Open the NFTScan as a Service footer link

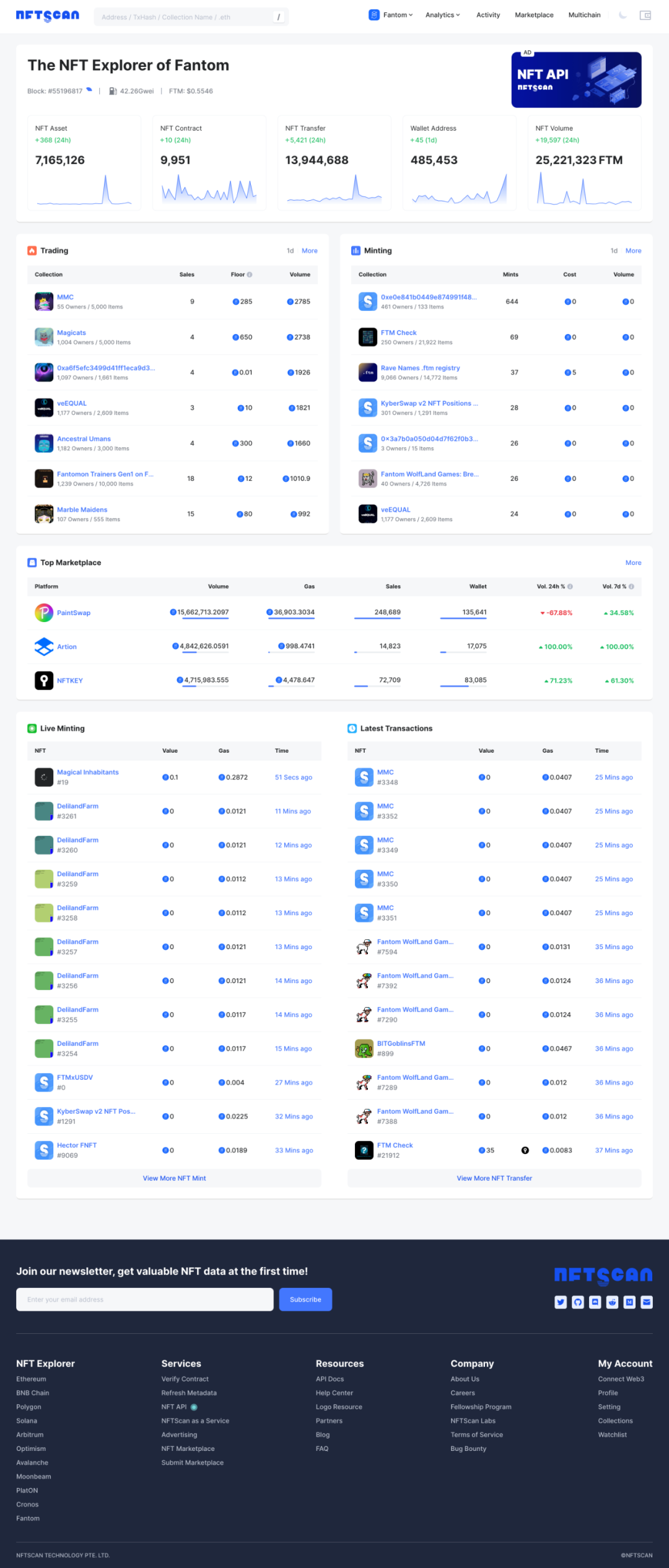click(195, 1421)
